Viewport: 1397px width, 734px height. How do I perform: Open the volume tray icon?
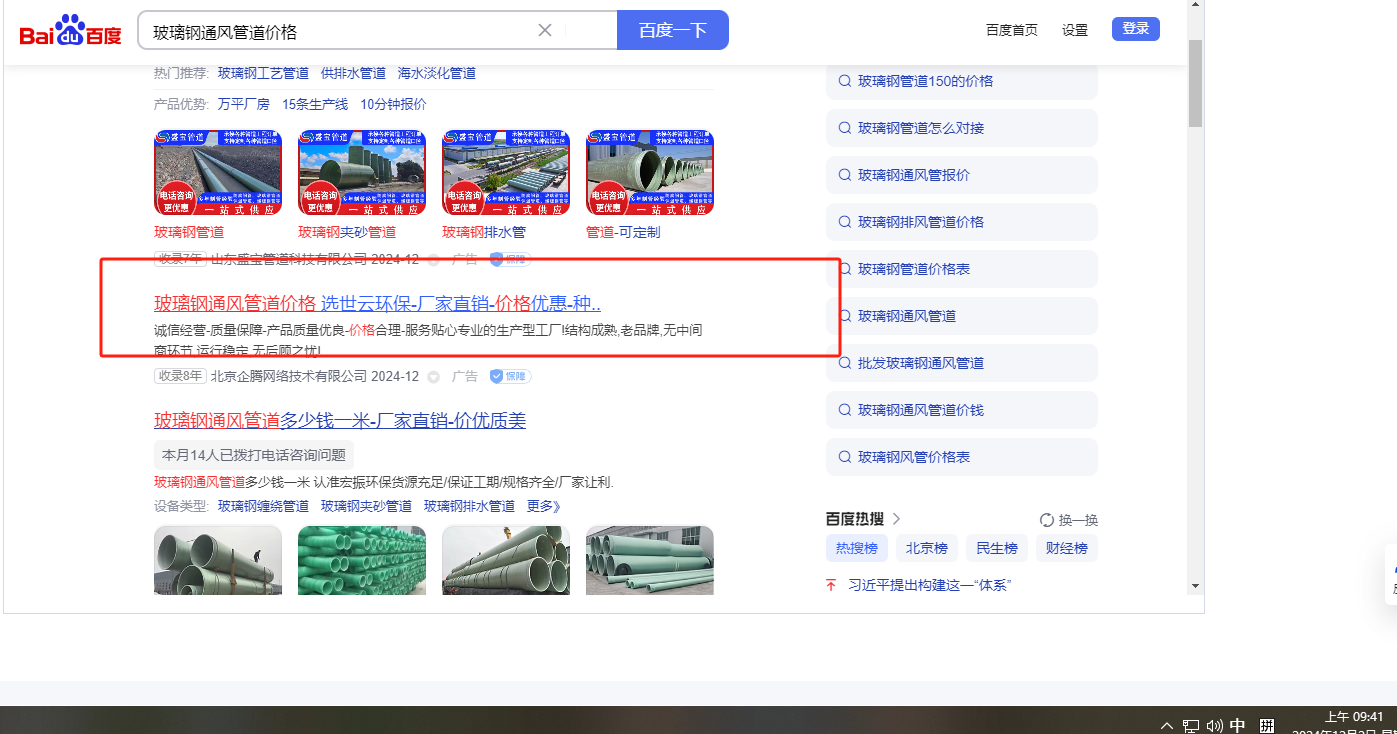pos(1215,726)
